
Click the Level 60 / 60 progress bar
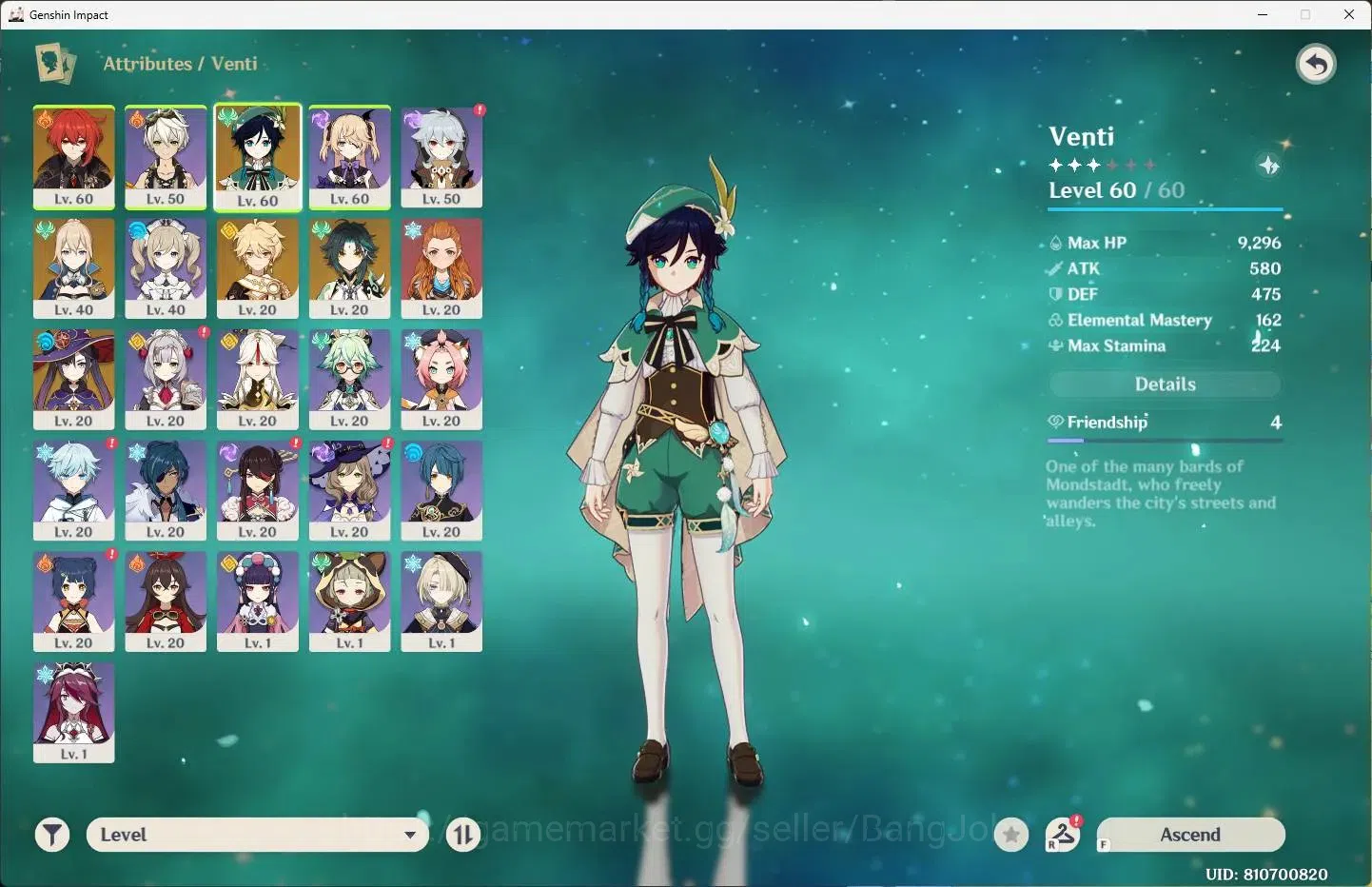(1166, 208)
